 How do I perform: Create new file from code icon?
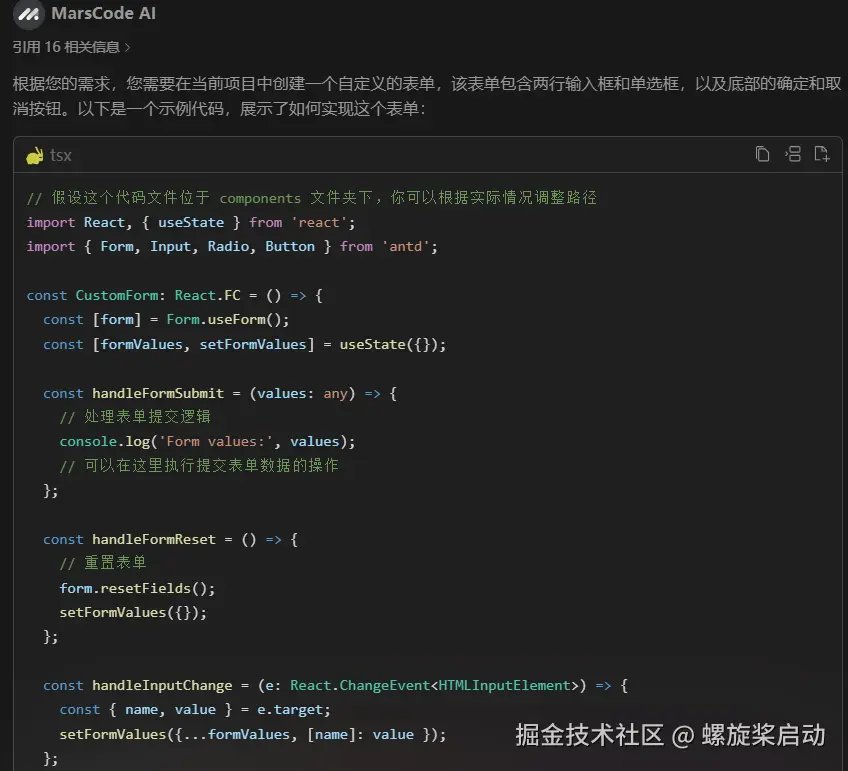click(x=822, y=154)
